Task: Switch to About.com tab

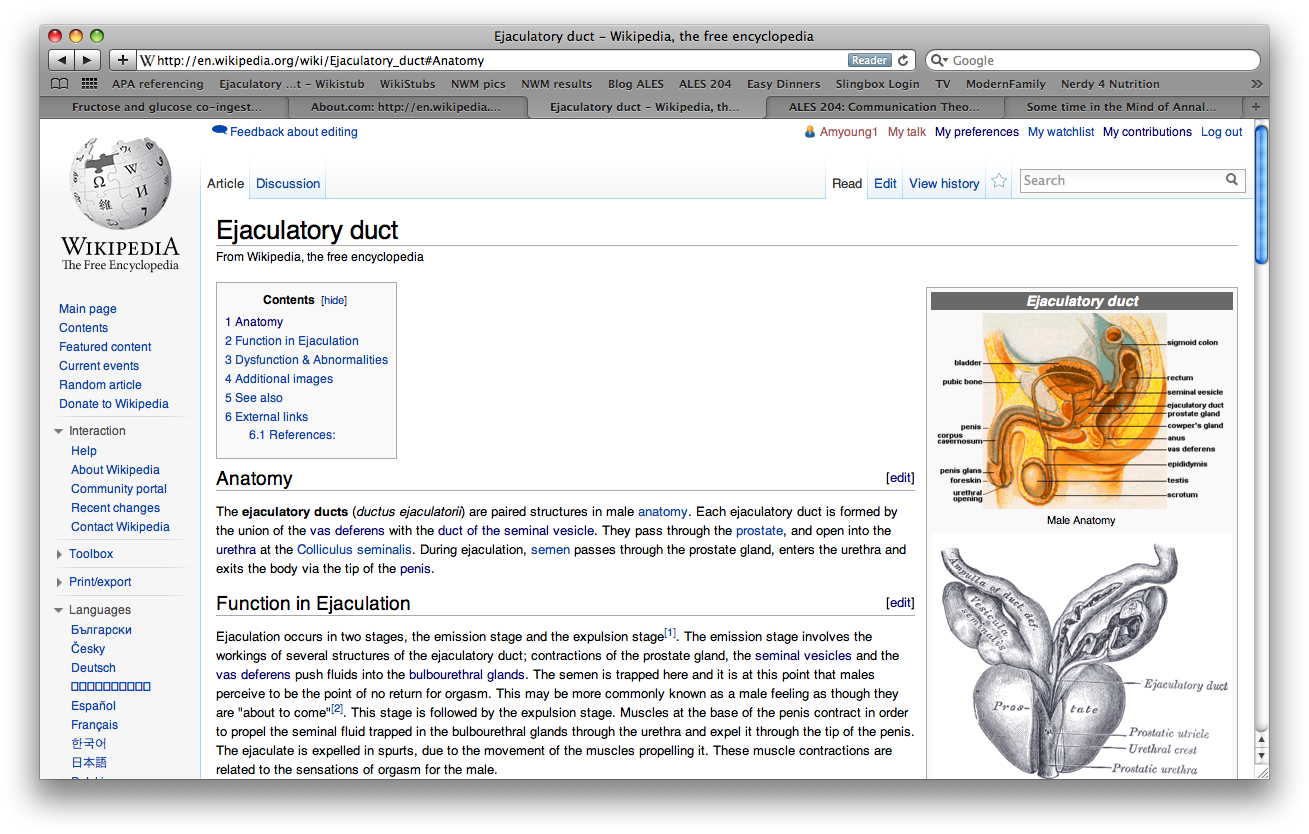Action: point(406,107)
